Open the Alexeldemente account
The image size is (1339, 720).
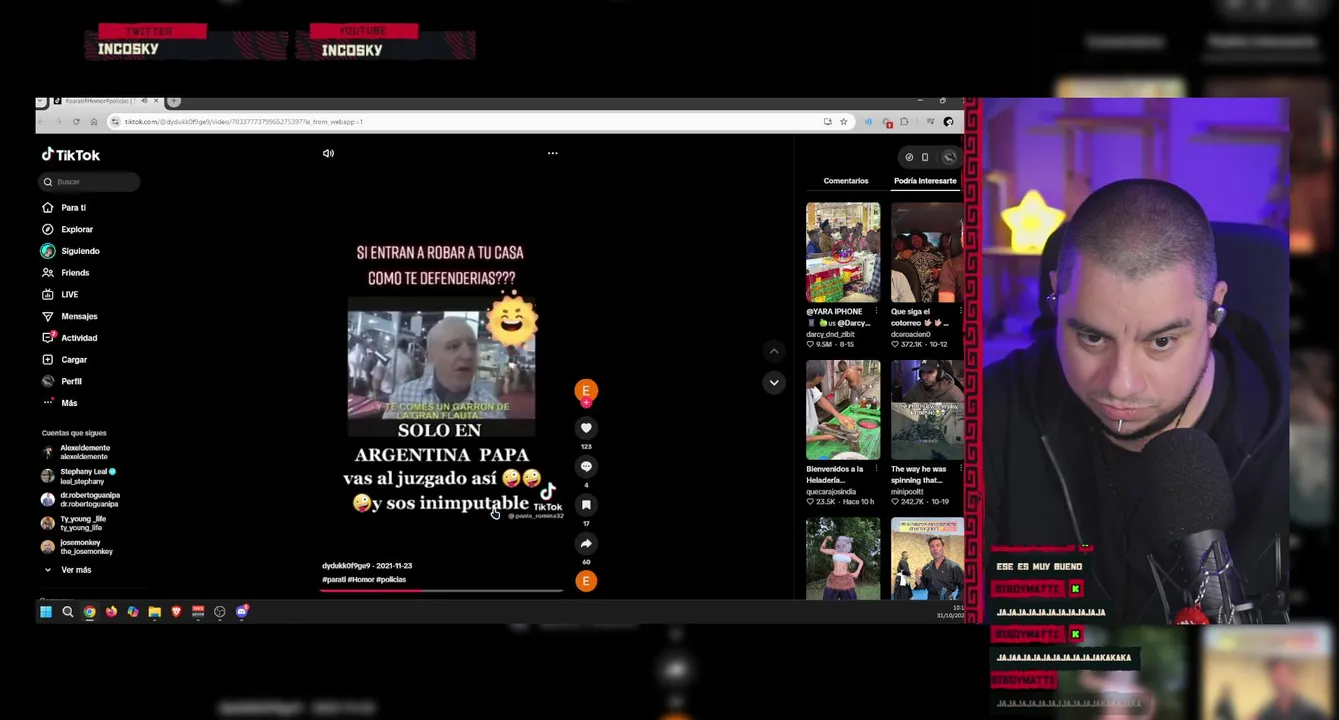click(76, 452)
